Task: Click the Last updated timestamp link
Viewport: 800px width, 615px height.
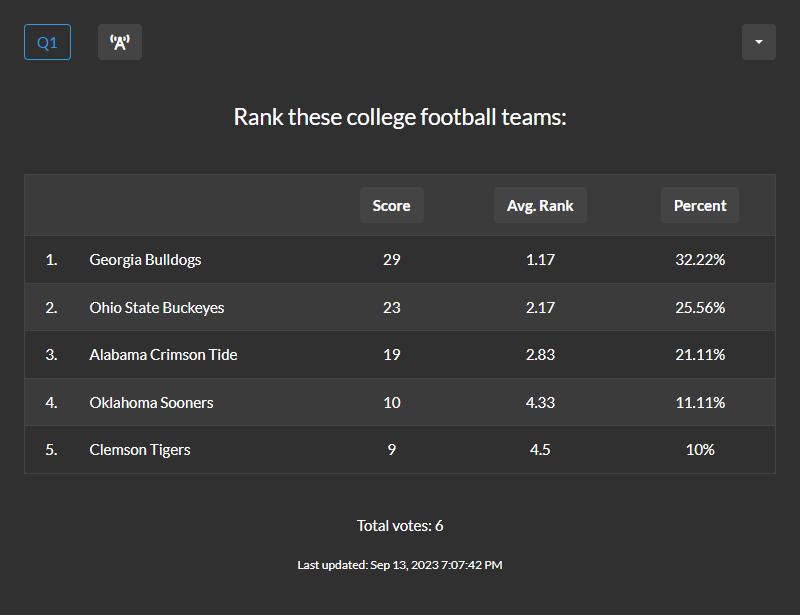Action: tap(399, 564)
